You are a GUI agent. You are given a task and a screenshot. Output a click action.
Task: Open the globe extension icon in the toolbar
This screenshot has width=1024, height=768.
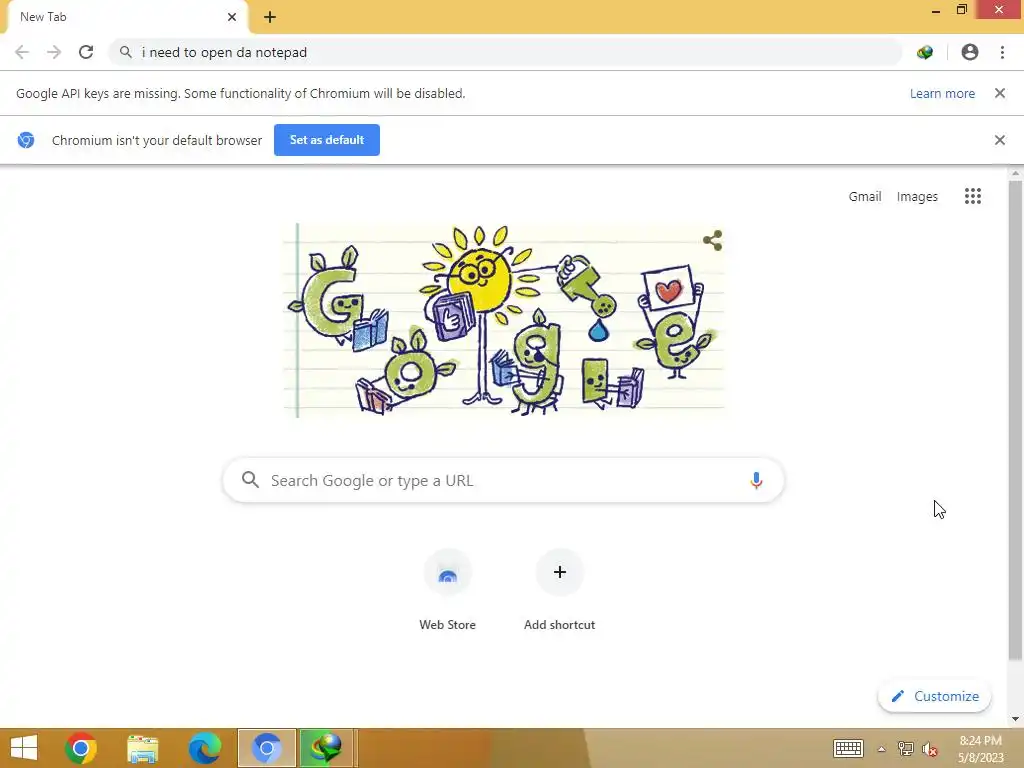(x=925, y=52)
